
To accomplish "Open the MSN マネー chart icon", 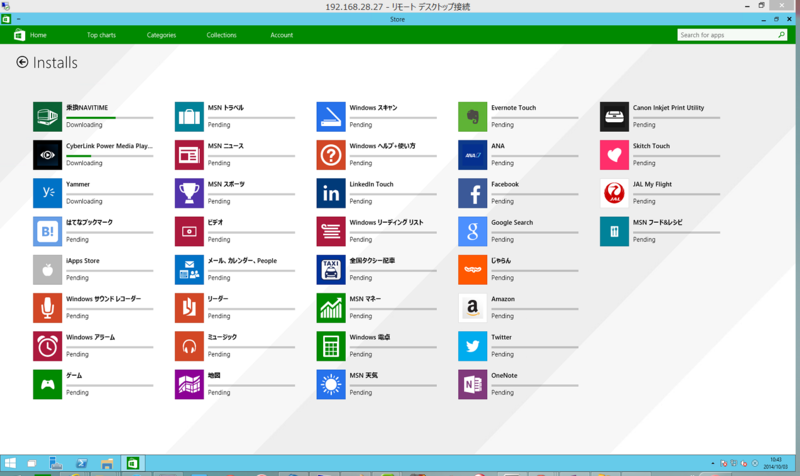I will click(x=331, y=308).
